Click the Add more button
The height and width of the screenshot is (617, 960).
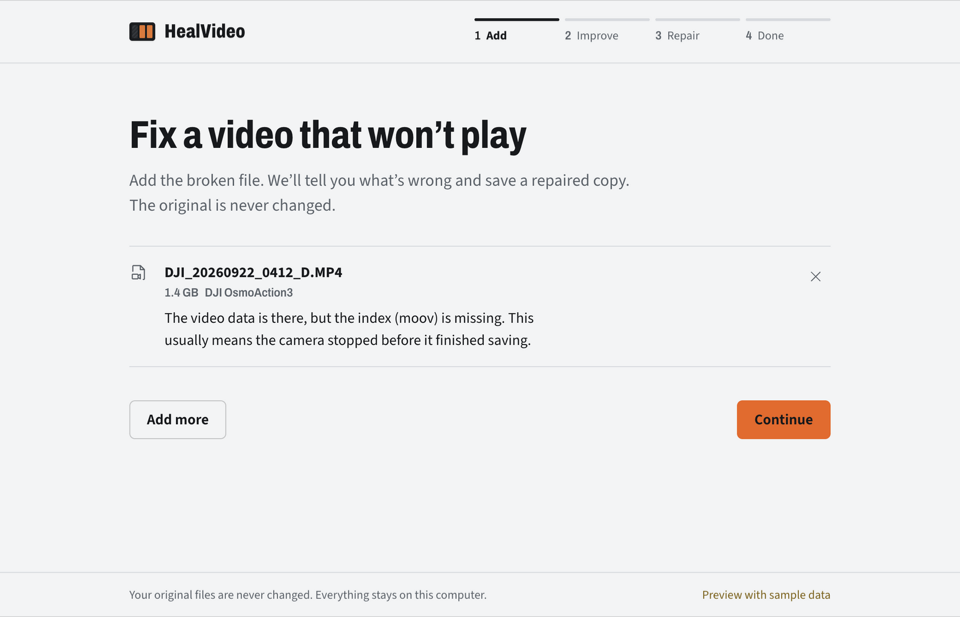coord(178,420)
